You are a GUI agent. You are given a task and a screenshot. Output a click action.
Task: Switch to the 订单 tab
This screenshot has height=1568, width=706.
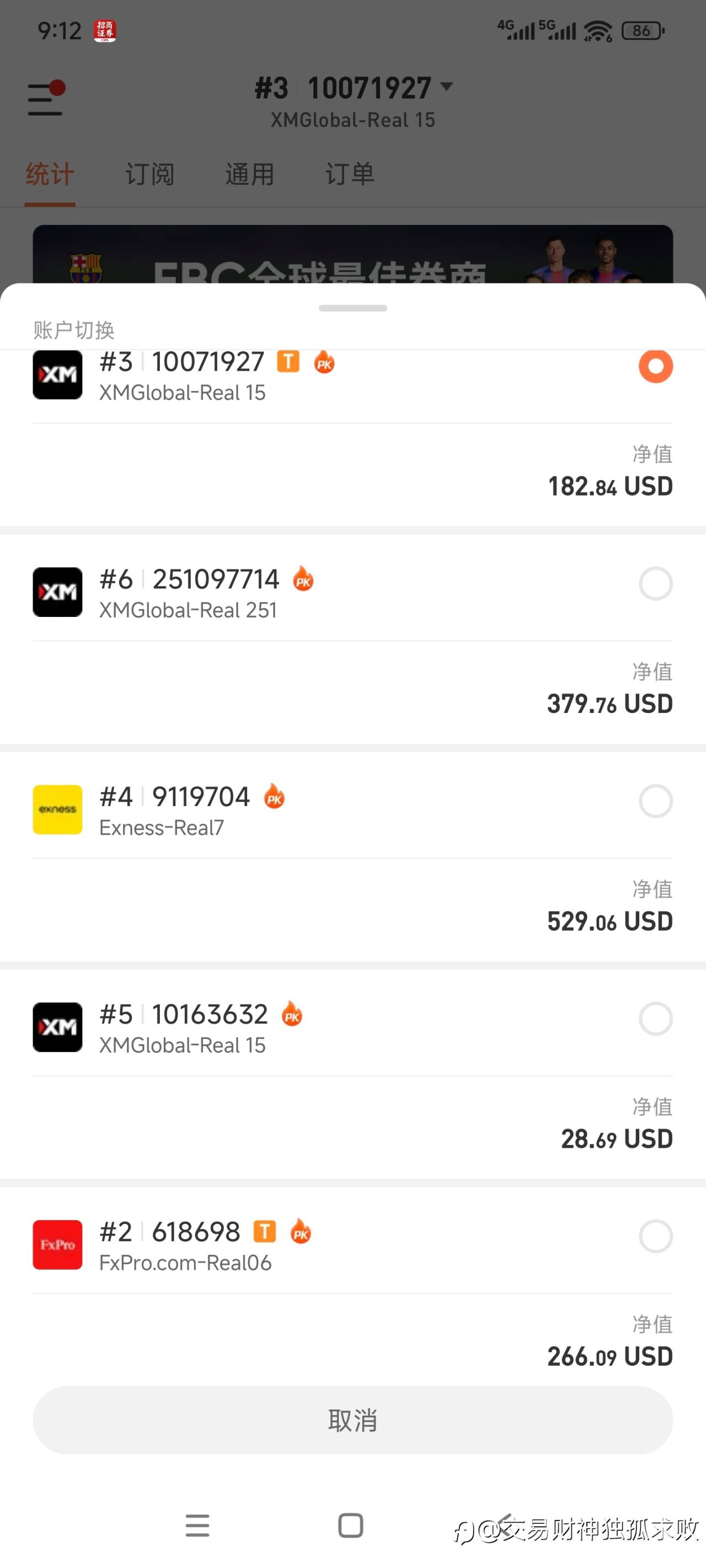click(350, 175)
